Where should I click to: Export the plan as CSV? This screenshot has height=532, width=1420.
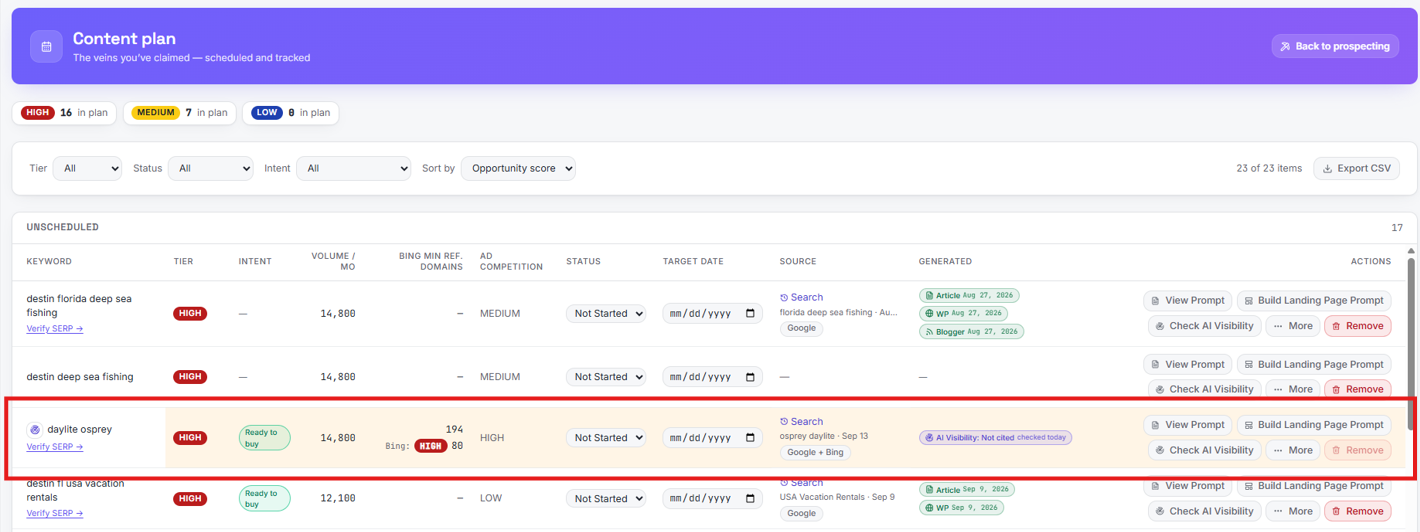click(1356, 168)
